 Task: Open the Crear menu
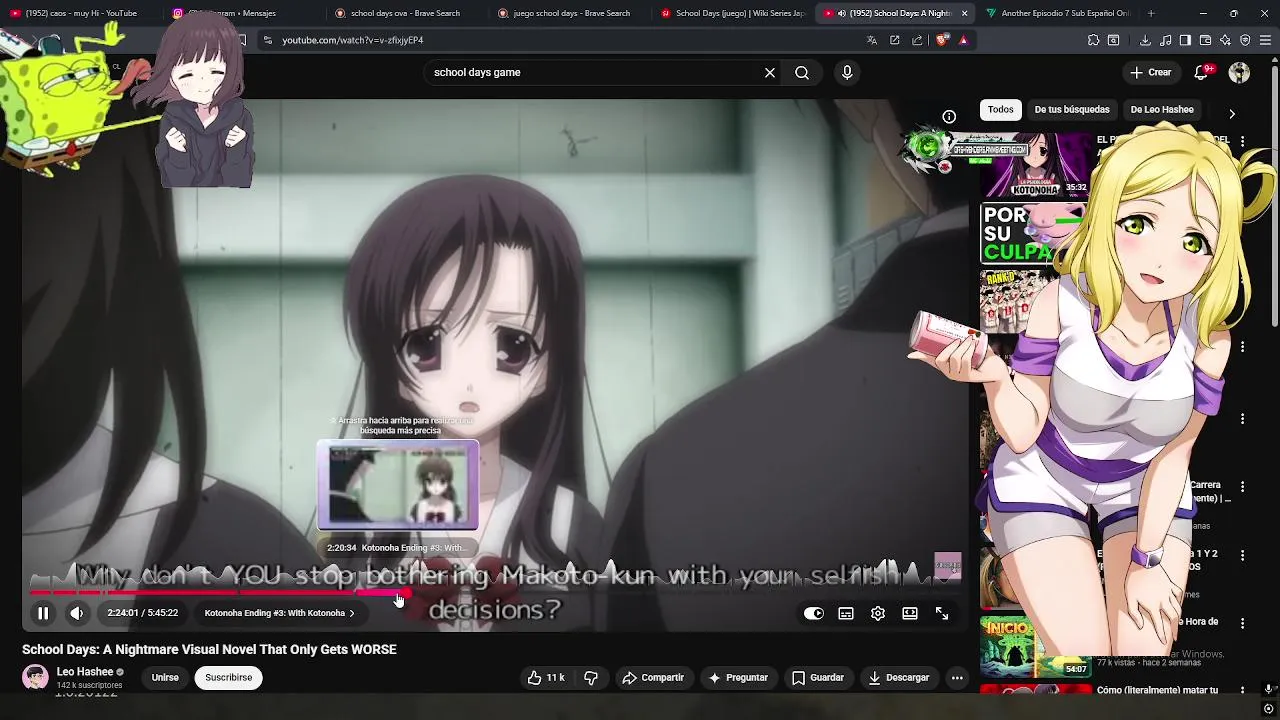[1150, 72]
